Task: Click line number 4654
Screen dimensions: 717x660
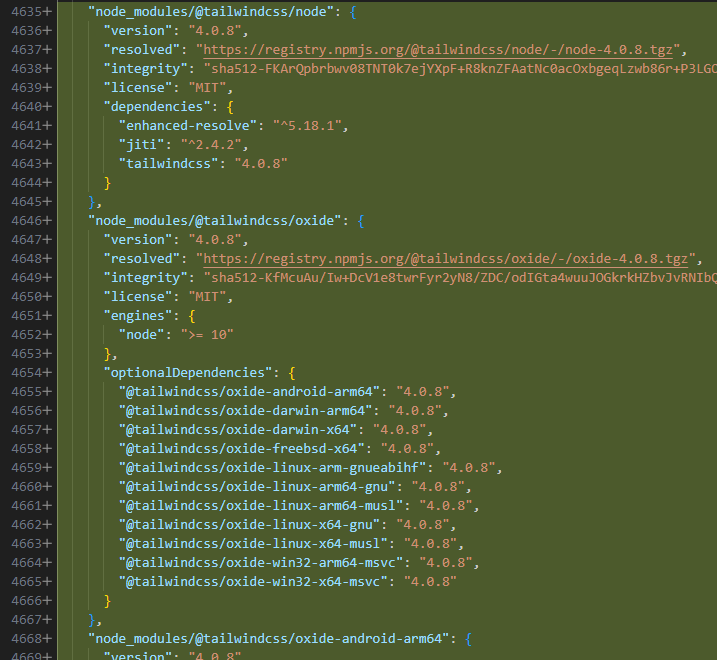Action: click(27, 372)
